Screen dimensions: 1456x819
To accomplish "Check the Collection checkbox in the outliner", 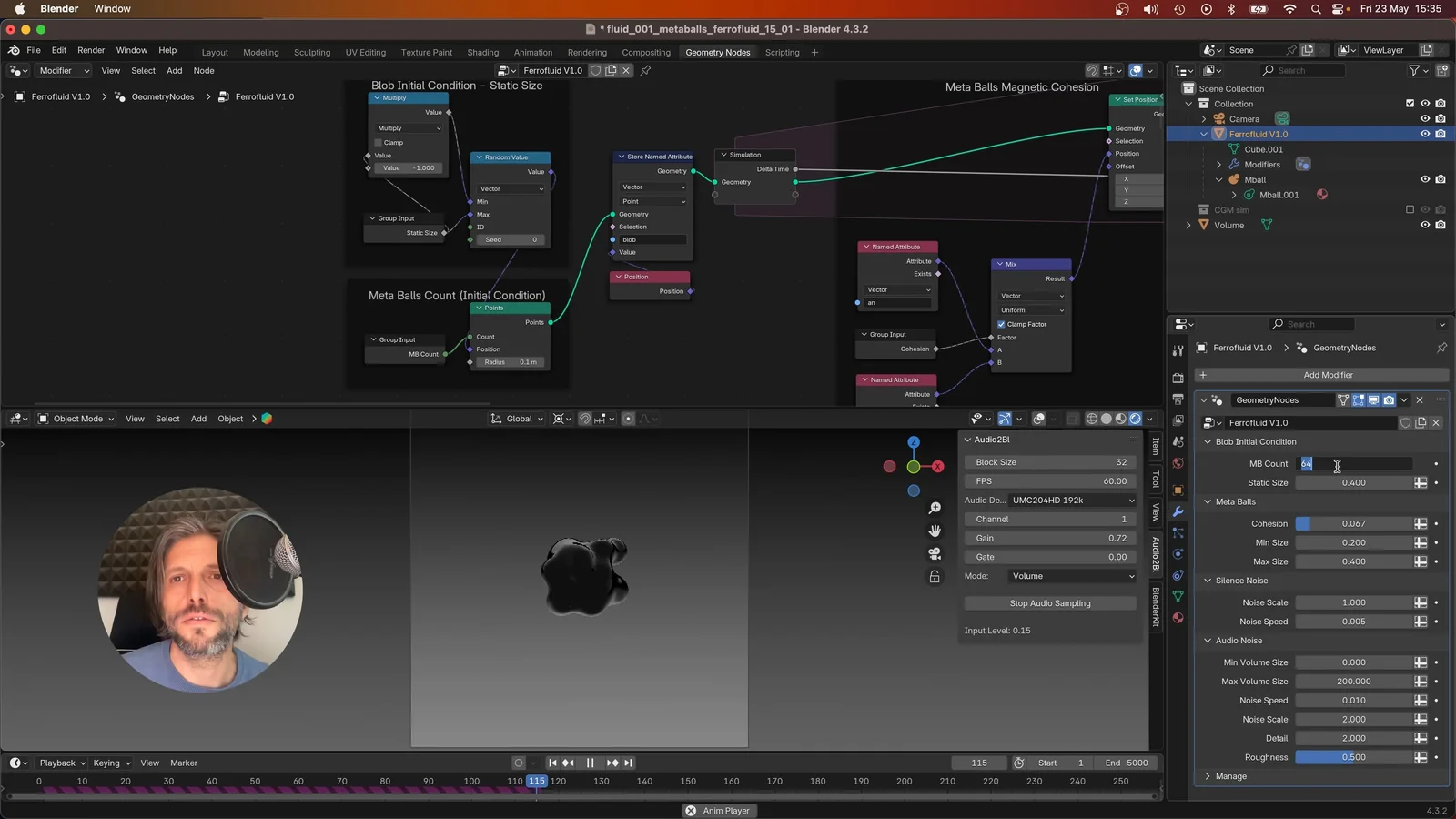I will click(x=1410, y=103).
